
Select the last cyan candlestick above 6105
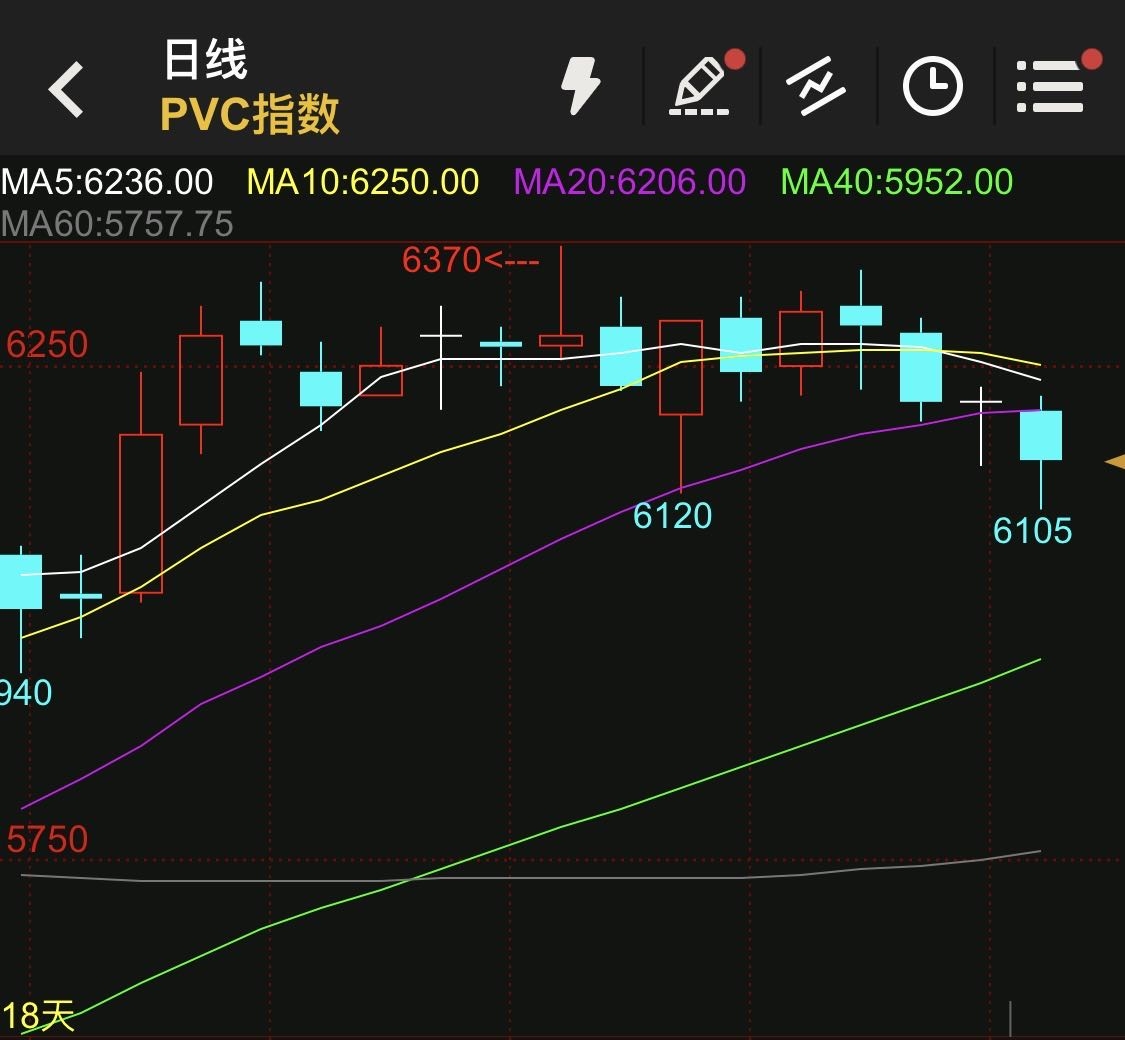coord(1041,435)
